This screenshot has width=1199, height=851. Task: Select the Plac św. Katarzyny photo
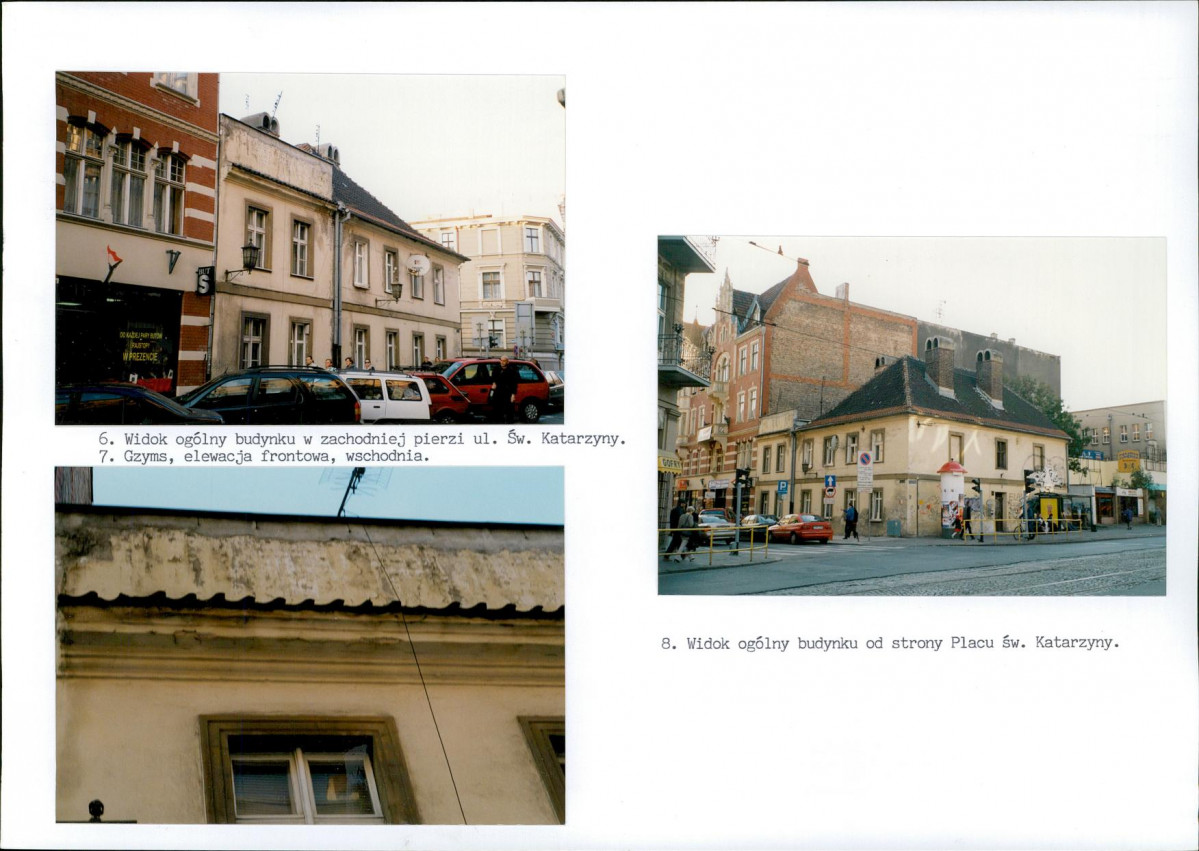pyautogui.click(x=911, y=415)
